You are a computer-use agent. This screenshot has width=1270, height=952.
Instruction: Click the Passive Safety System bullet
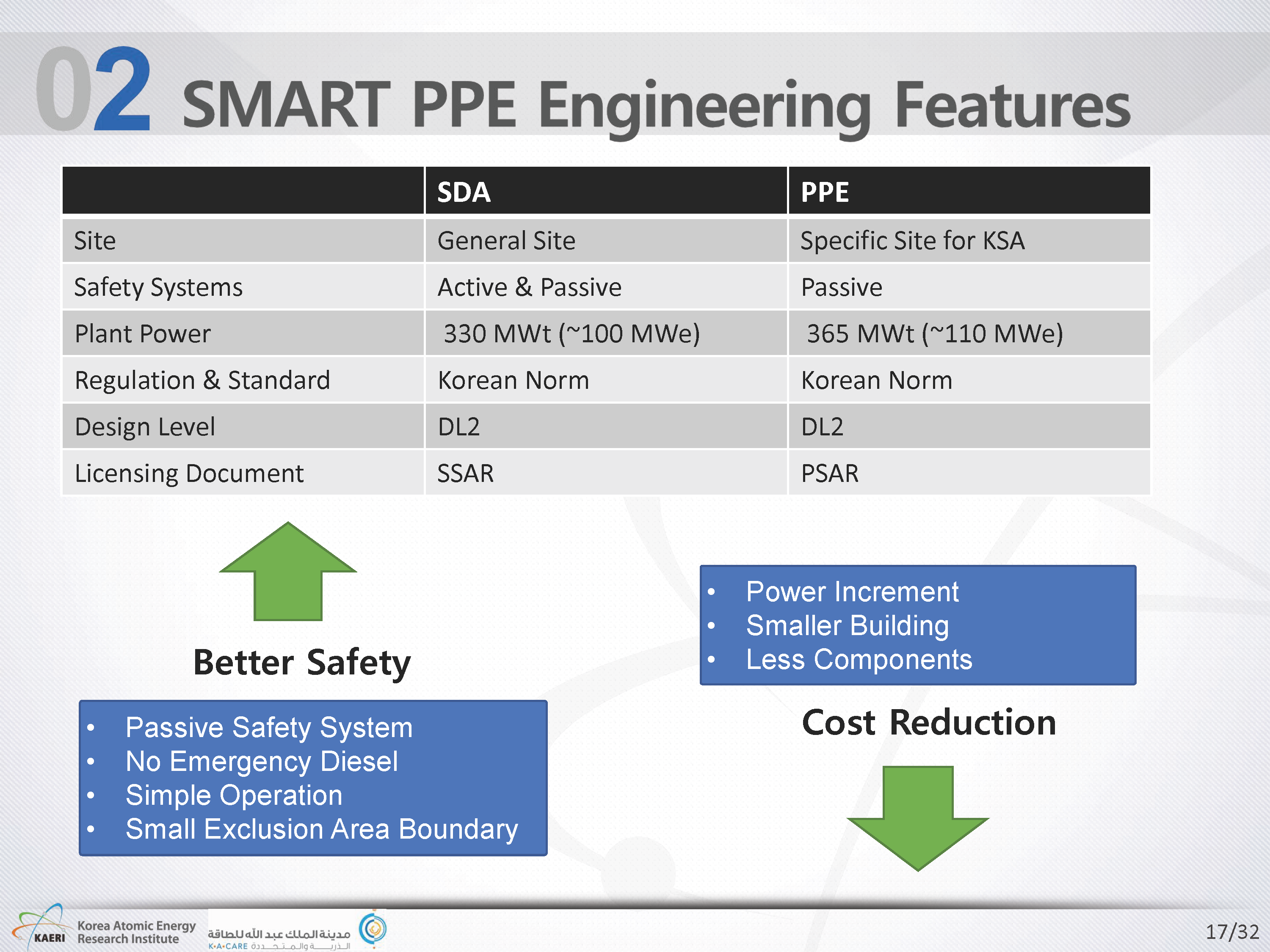coord(269,728)
